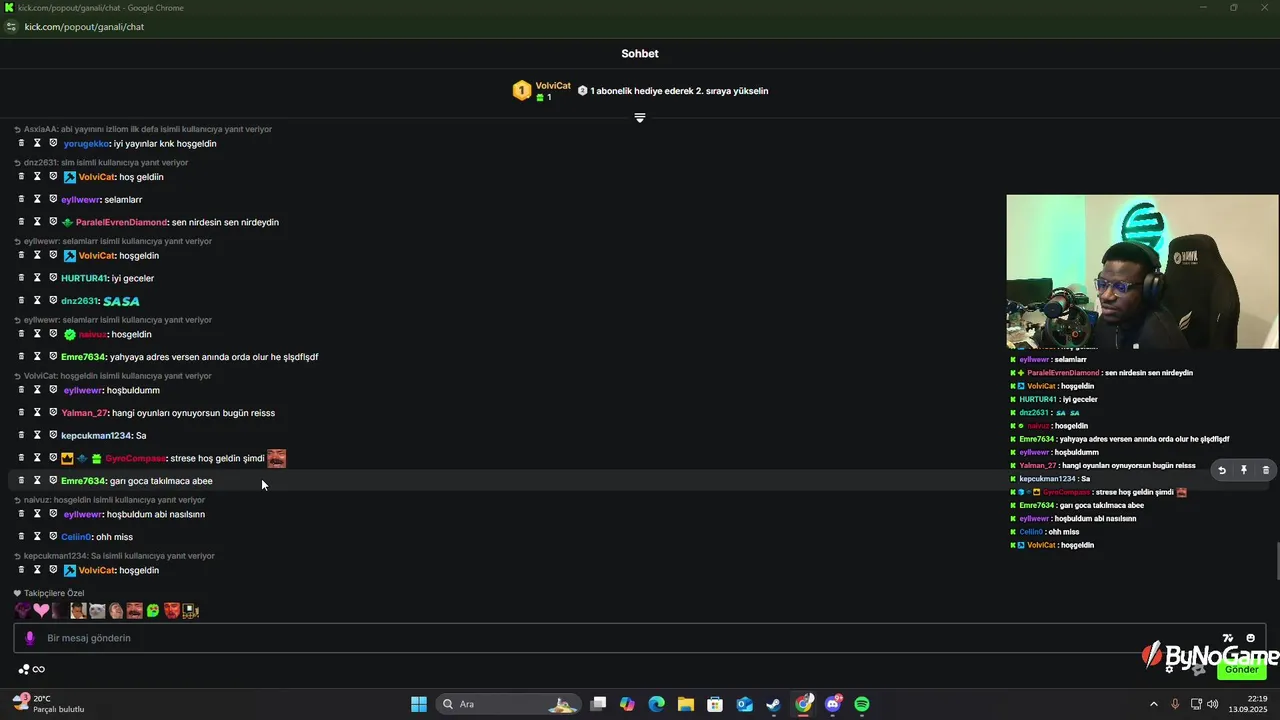Delete Yalman_27's message with trash icon
This screenshot has height=720, width=1280.
[x=21, y=412]
